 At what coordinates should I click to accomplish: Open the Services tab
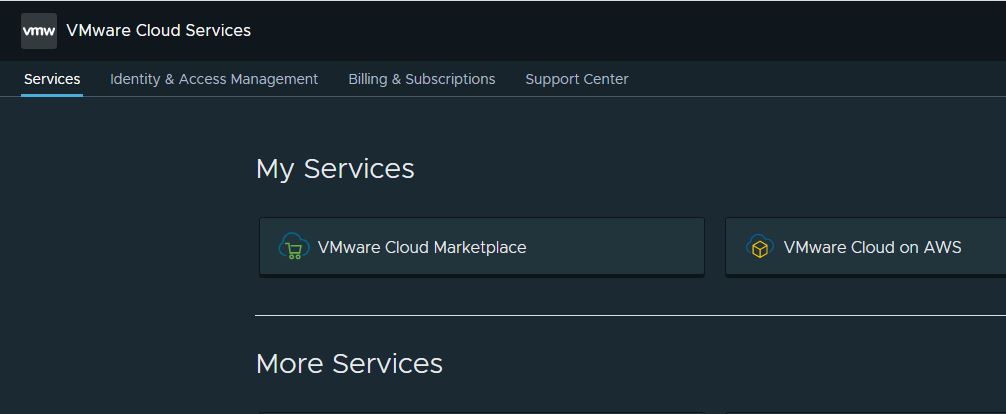tap(52, 79)
